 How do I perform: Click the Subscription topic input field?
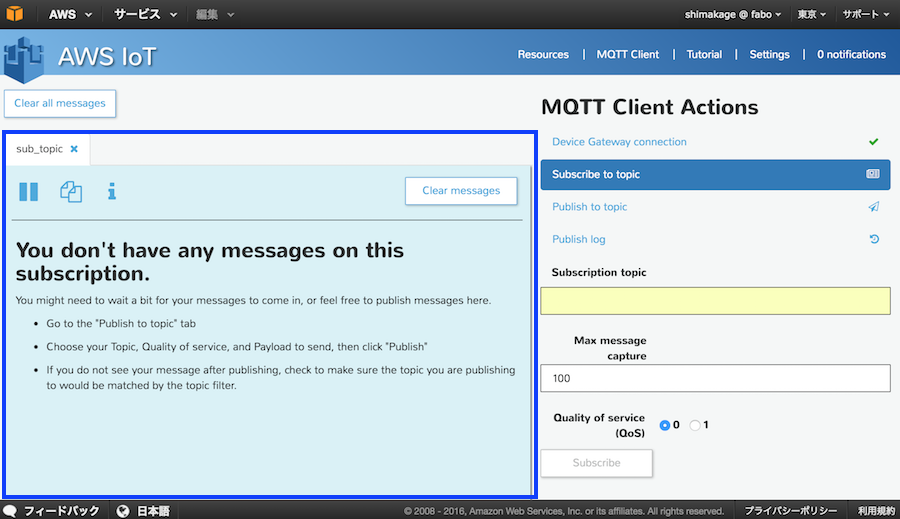[715, 301]
